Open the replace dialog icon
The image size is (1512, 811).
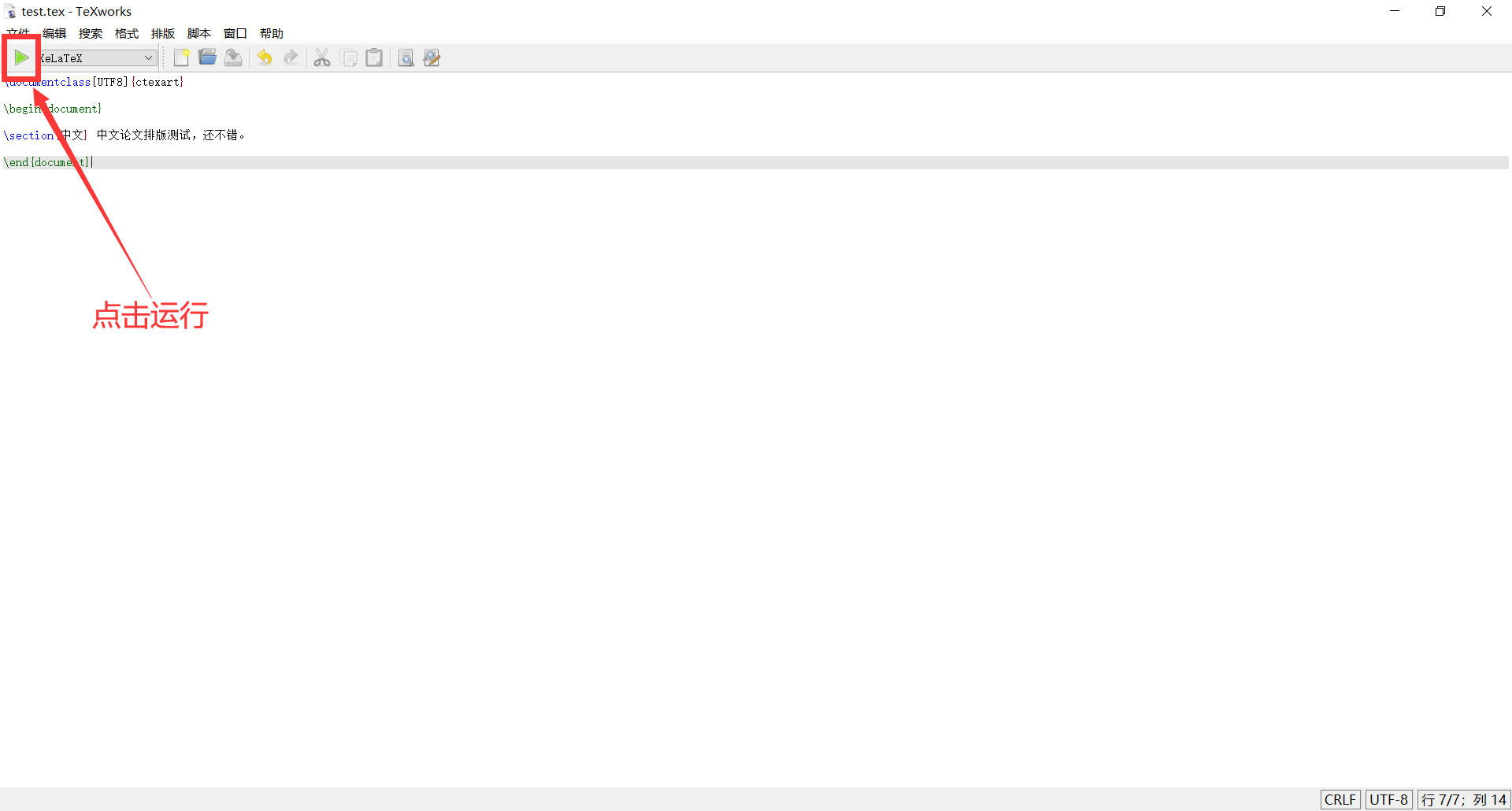[432, 57]
